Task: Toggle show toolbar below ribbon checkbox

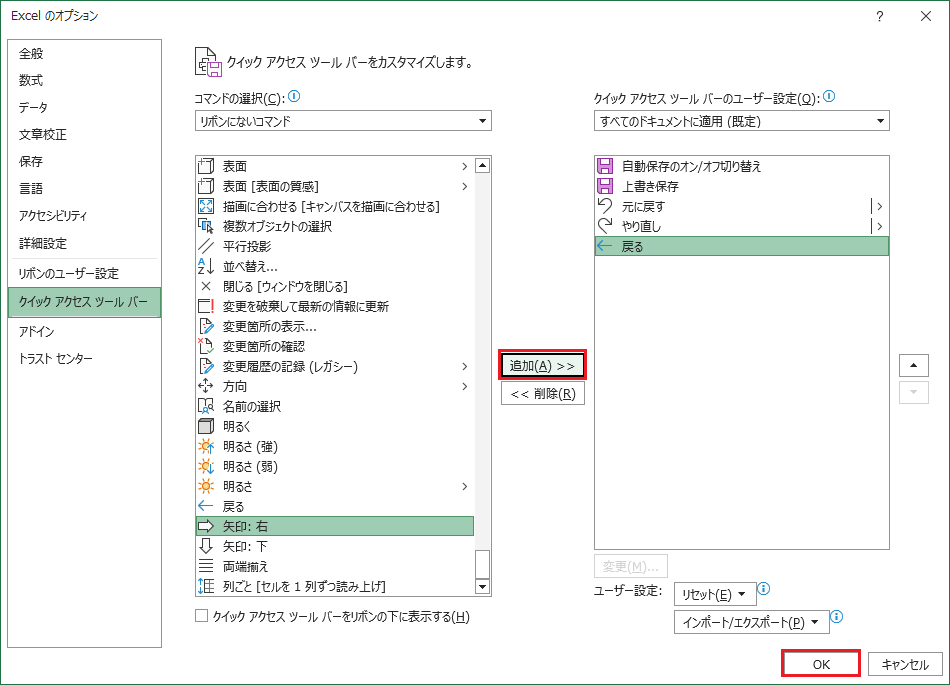Action: coord(202,617)
